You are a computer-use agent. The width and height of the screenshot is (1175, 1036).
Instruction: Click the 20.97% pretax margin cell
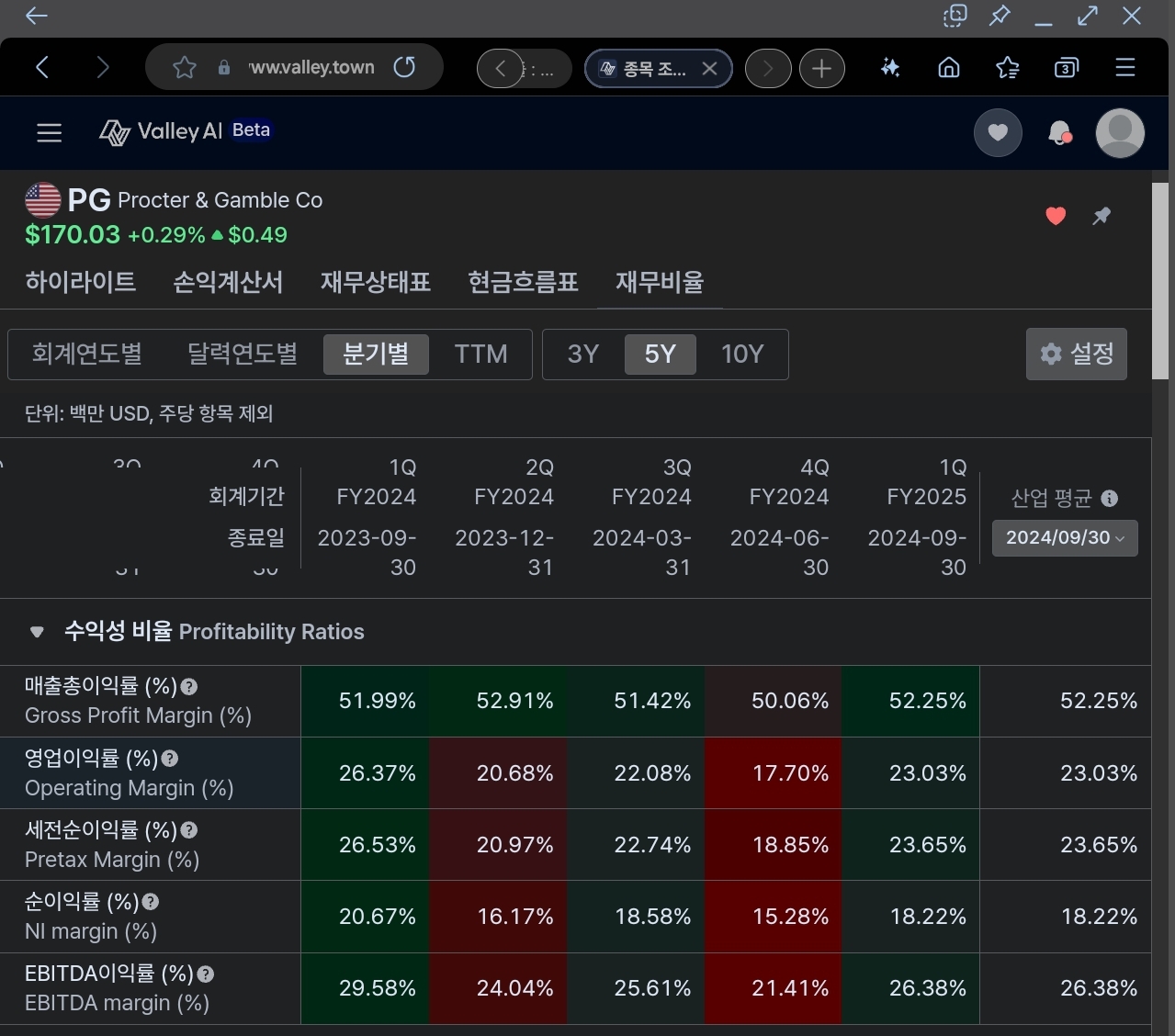(498, 844)
